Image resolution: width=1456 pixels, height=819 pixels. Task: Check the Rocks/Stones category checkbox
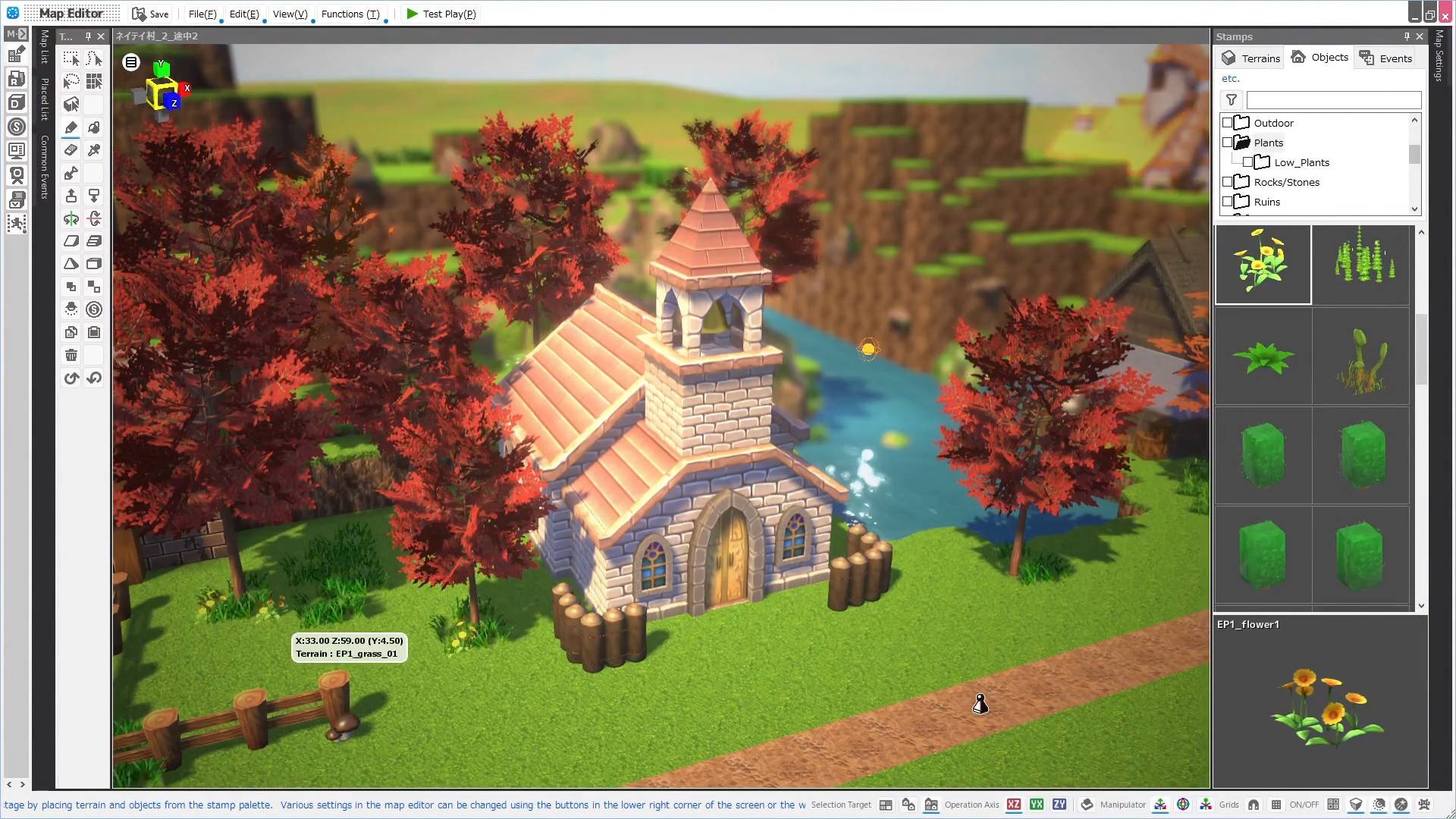pos(1229,182)
